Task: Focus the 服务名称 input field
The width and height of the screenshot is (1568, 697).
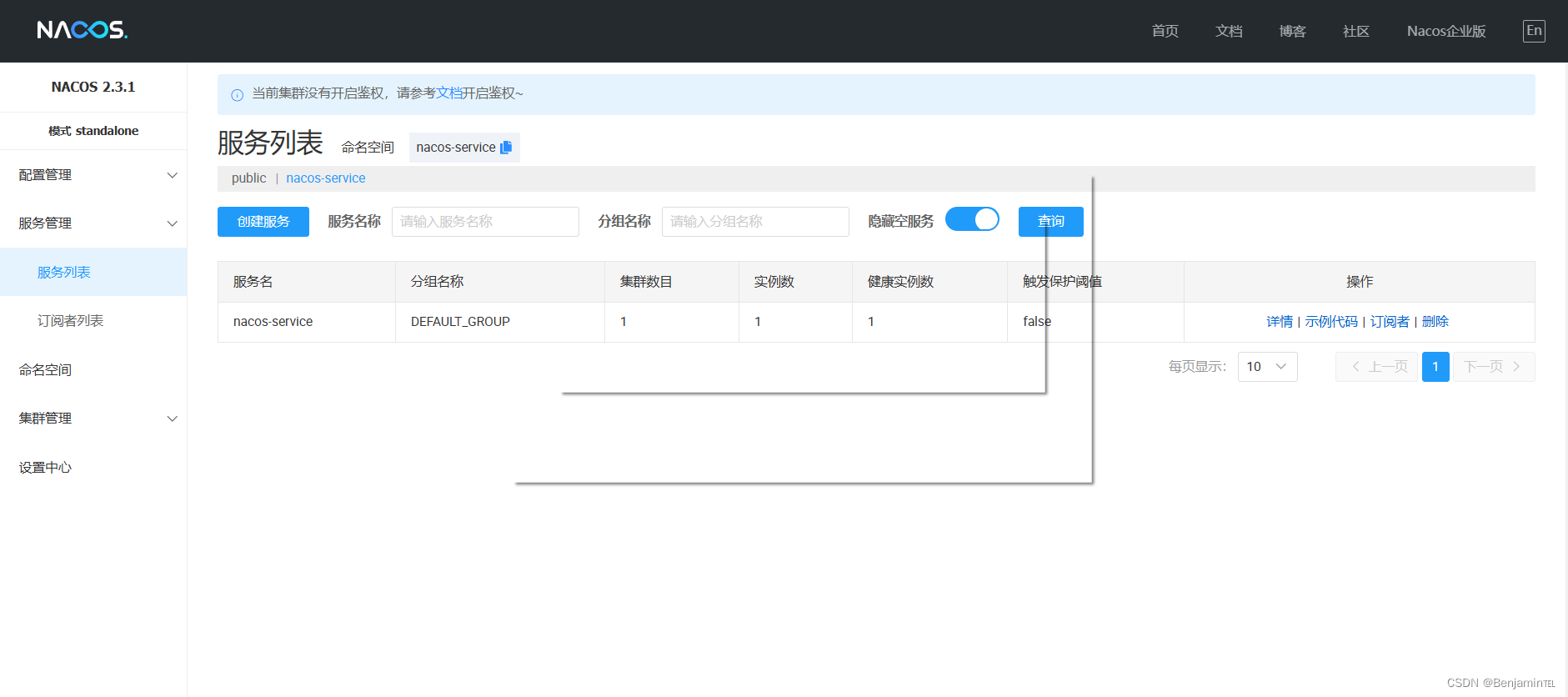Action: (485, 222)
